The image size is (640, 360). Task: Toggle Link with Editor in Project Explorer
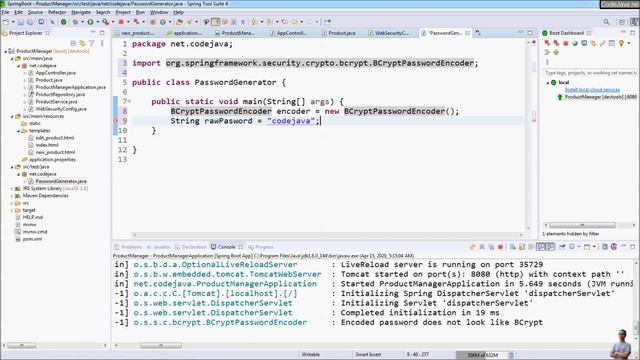coord(82,43)
